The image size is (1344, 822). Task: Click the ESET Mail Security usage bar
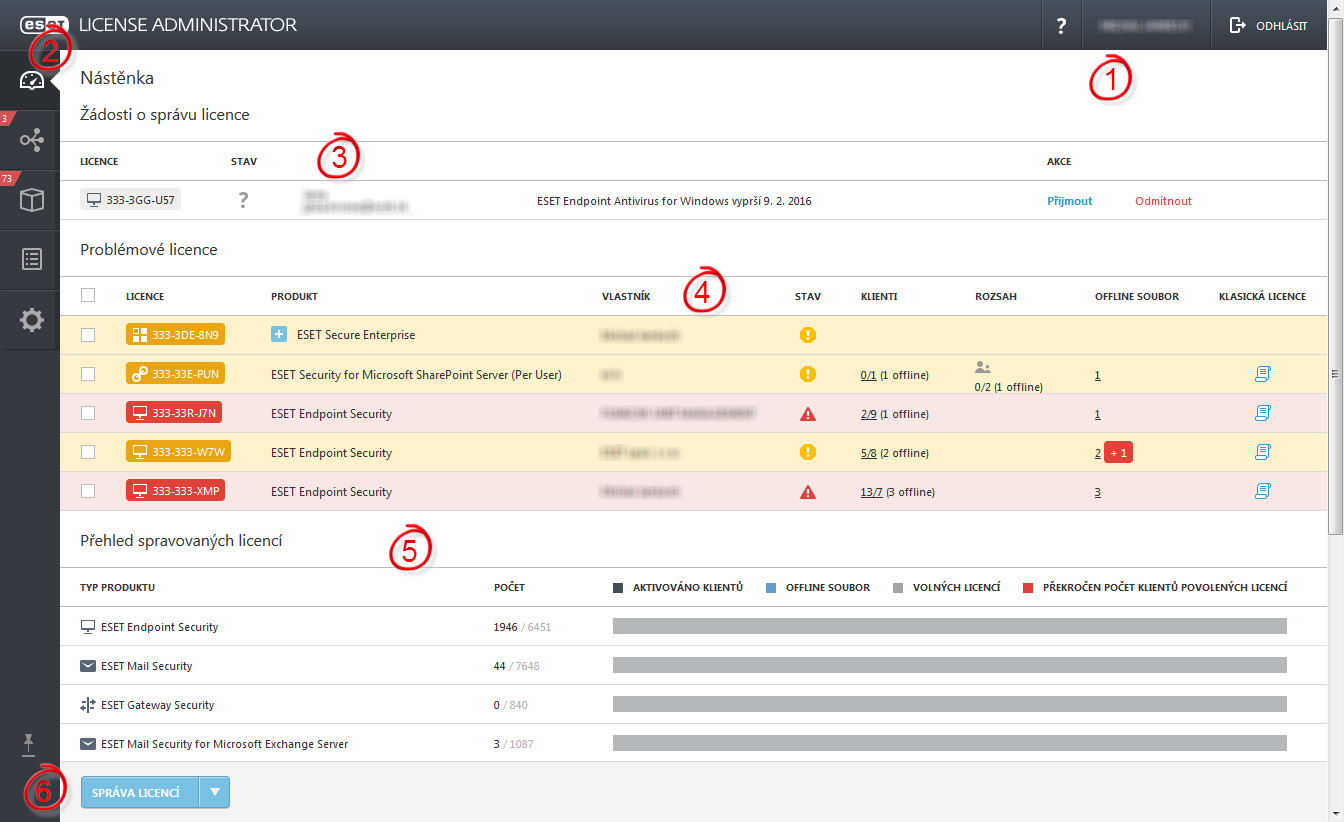click(949, 666)
